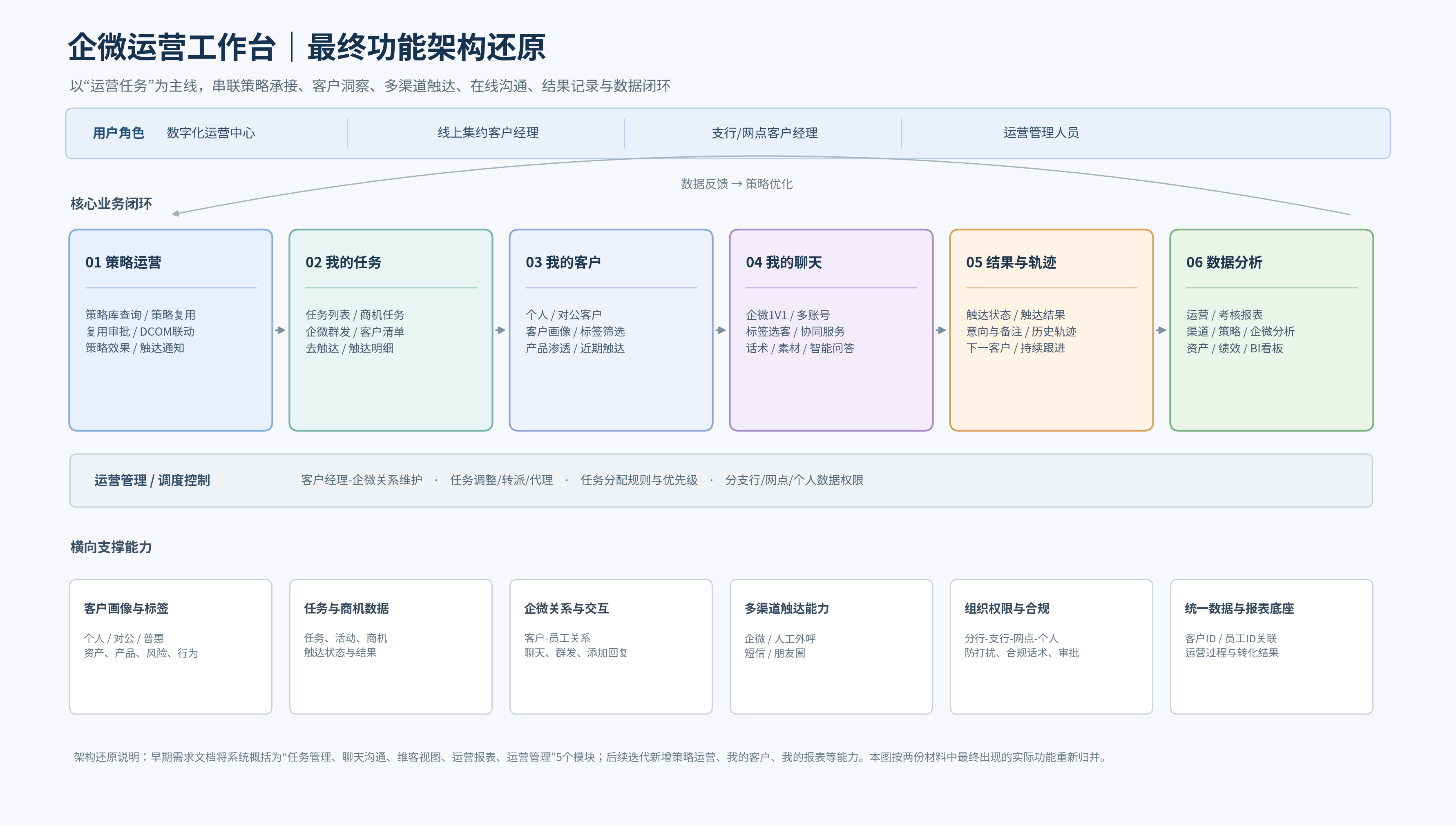Click the 组织权限与合规 card title

1007,608
